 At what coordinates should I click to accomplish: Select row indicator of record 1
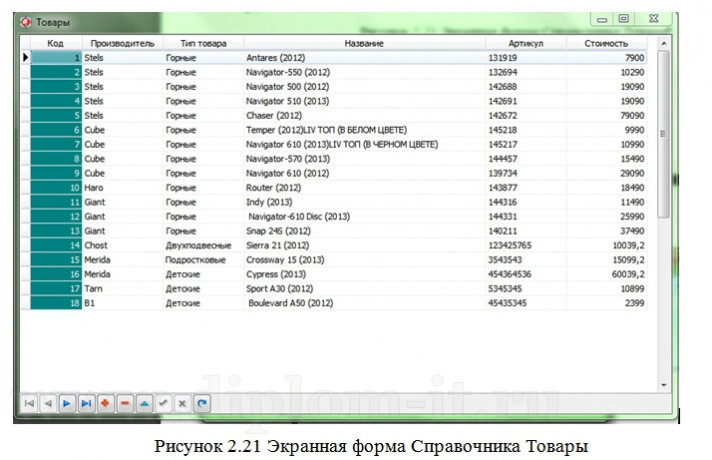(25, 57)
